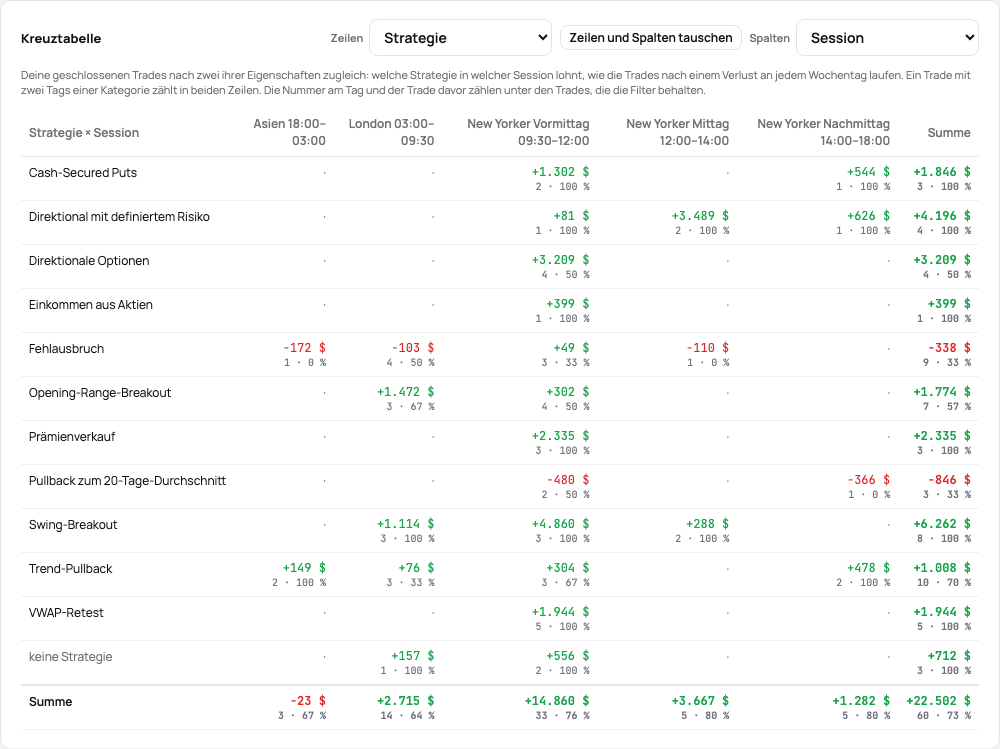
Task: Click the New Yorker Mittag column header
Action: 677,132
